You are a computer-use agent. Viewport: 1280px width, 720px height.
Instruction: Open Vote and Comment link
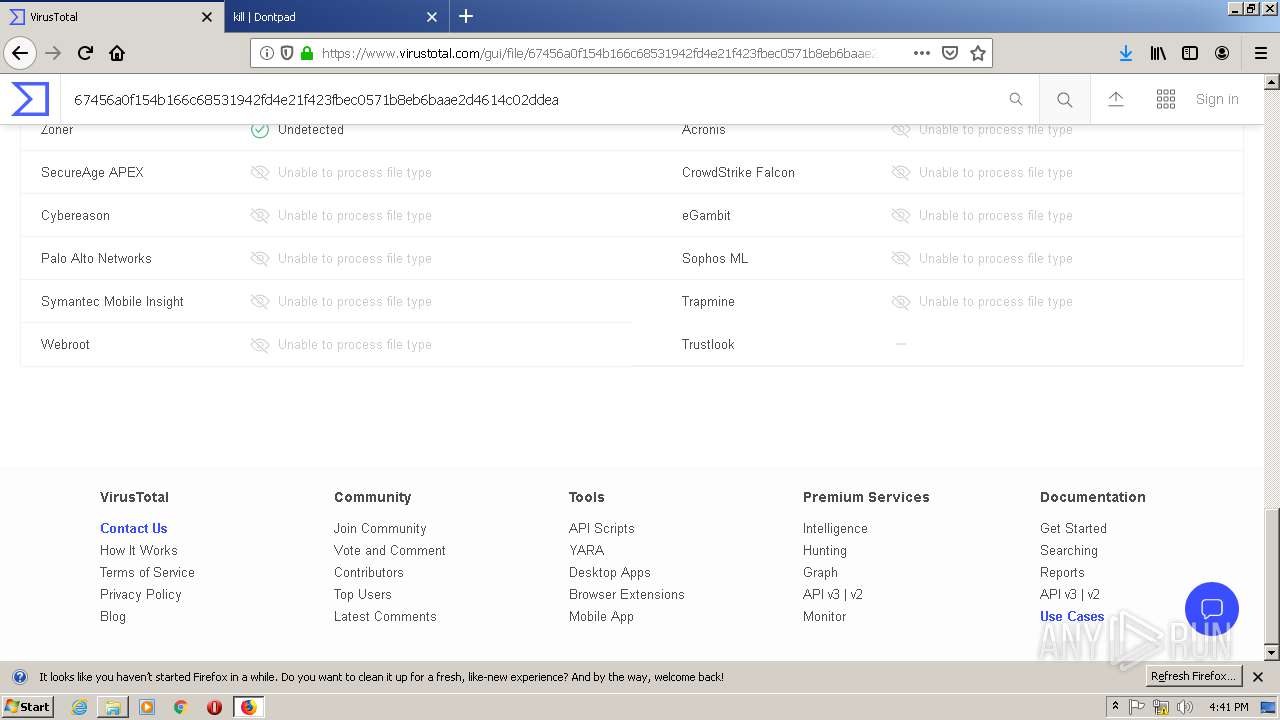[x=390, y=550]
